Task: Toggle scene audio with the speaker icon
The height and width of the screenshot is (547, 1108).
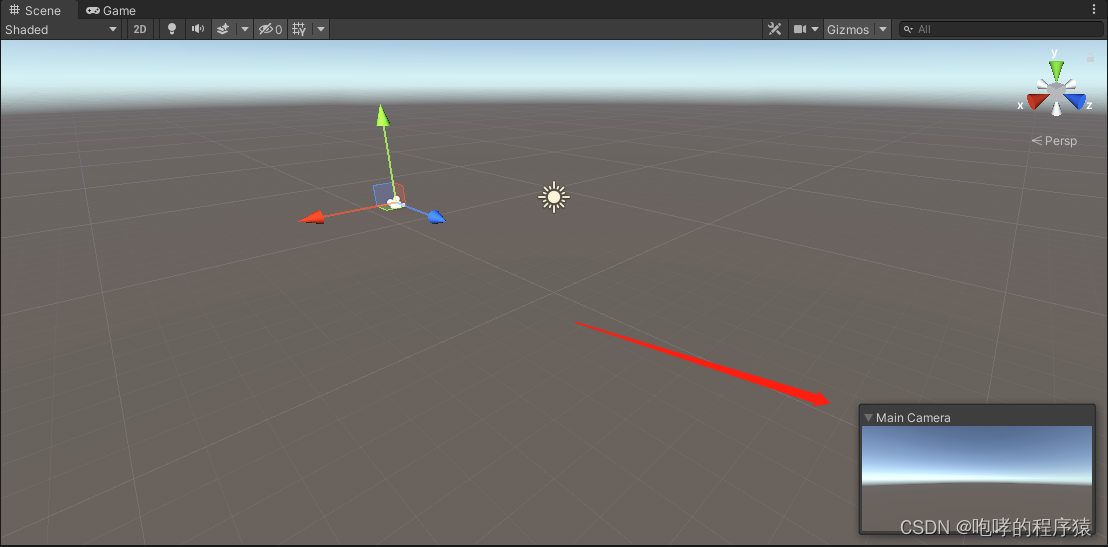Action: coord(198,29)
